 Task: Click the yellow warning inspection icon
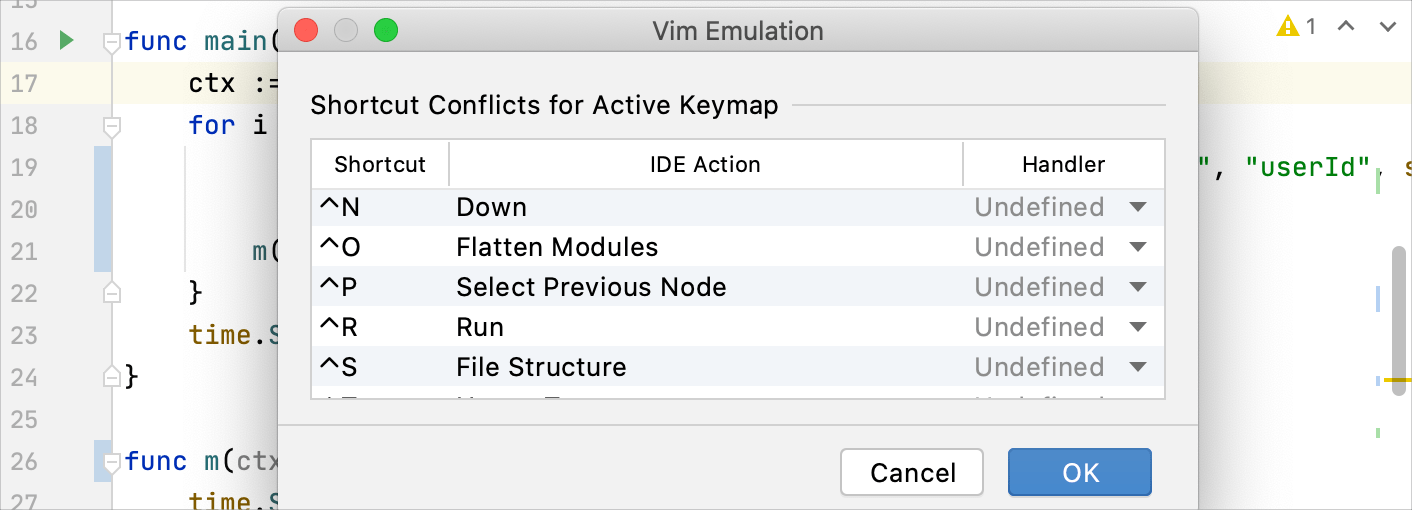(x=1287, y=27)
